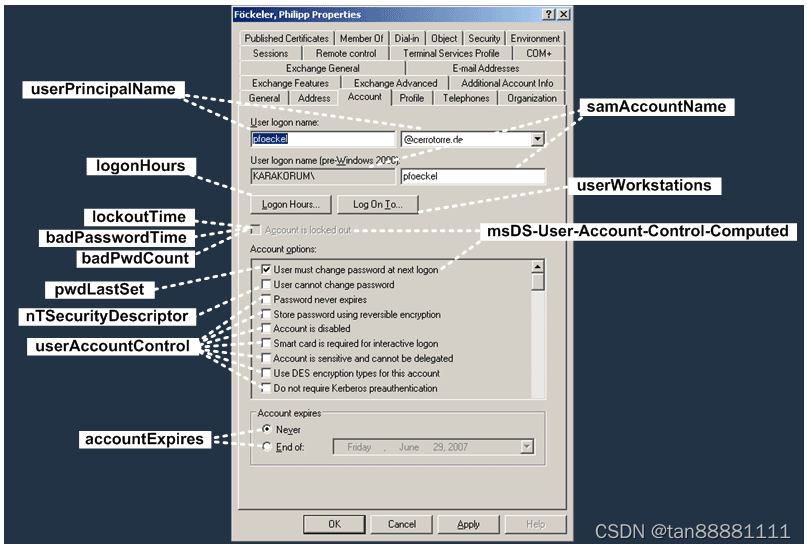Open Terminal Services Profile tab

(451, 54)
